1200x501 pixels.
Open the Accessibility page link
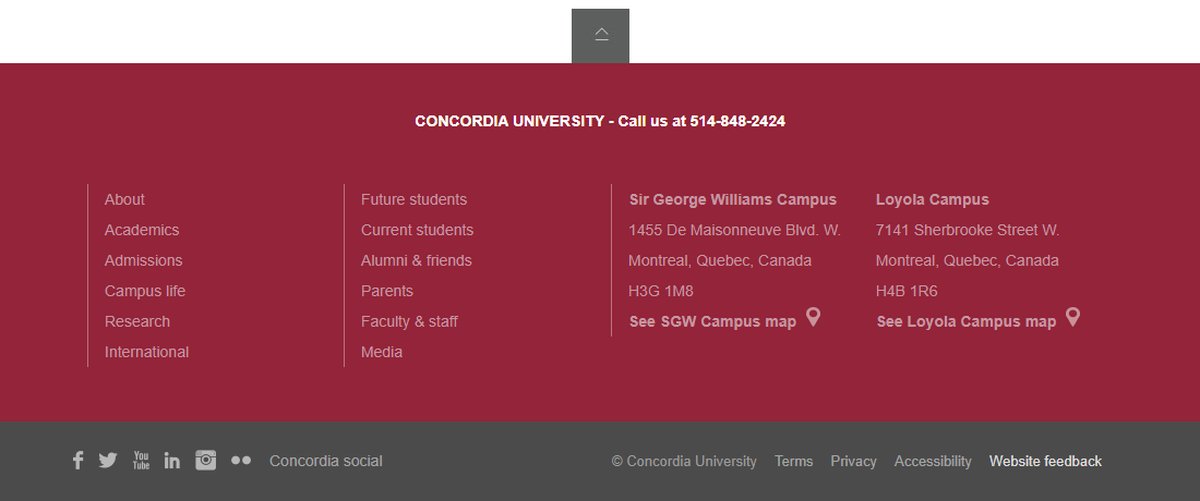click(x=933, y=461)
